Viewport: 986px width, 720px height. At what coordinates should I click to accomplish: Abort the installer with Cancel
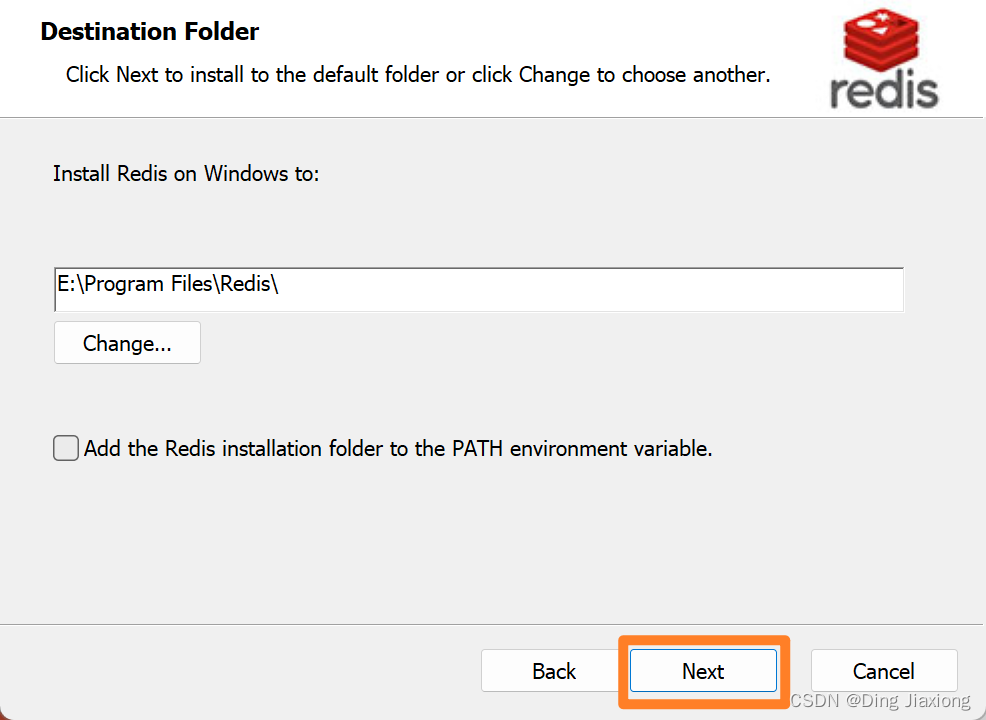pyautogui.click(x=884, y=671)
